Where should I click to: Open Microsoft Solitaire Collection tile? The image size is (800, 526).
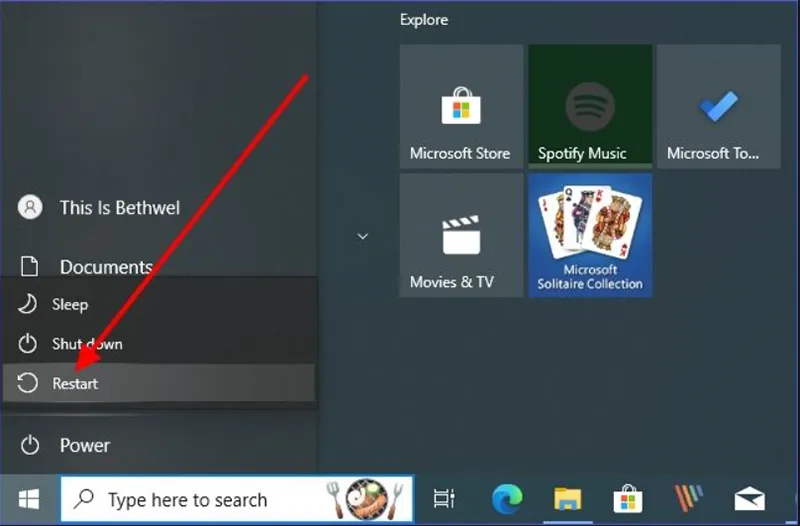pos(590,235)
